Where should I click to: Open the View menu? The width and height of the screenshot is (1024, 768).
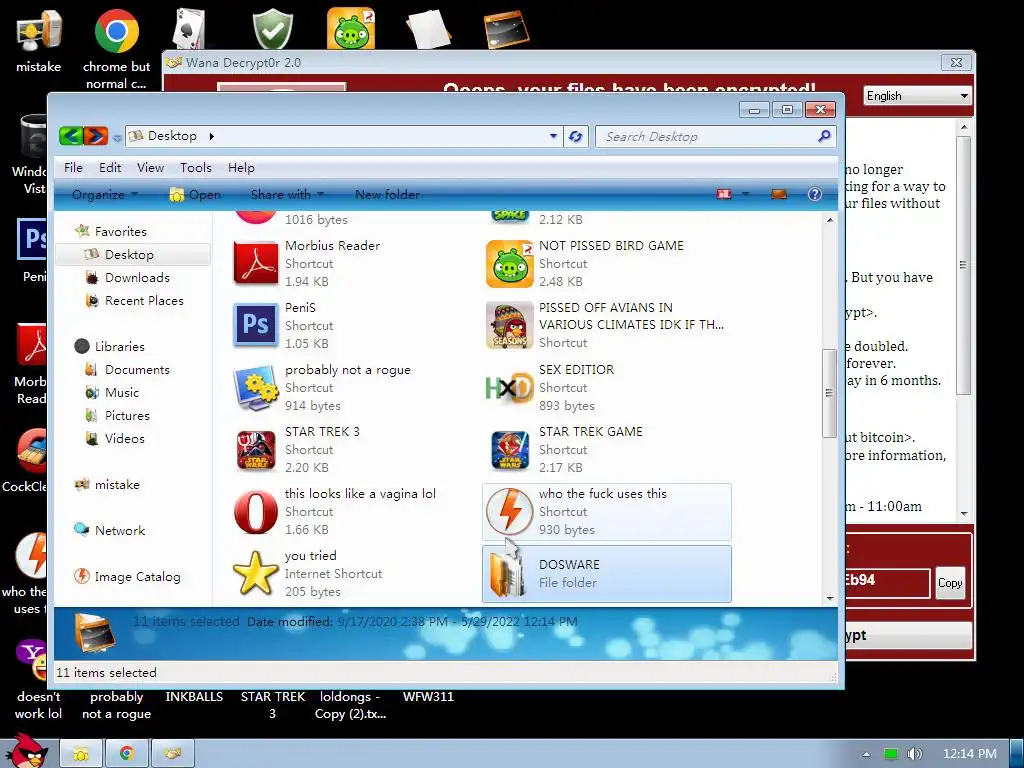pos(150,168)
